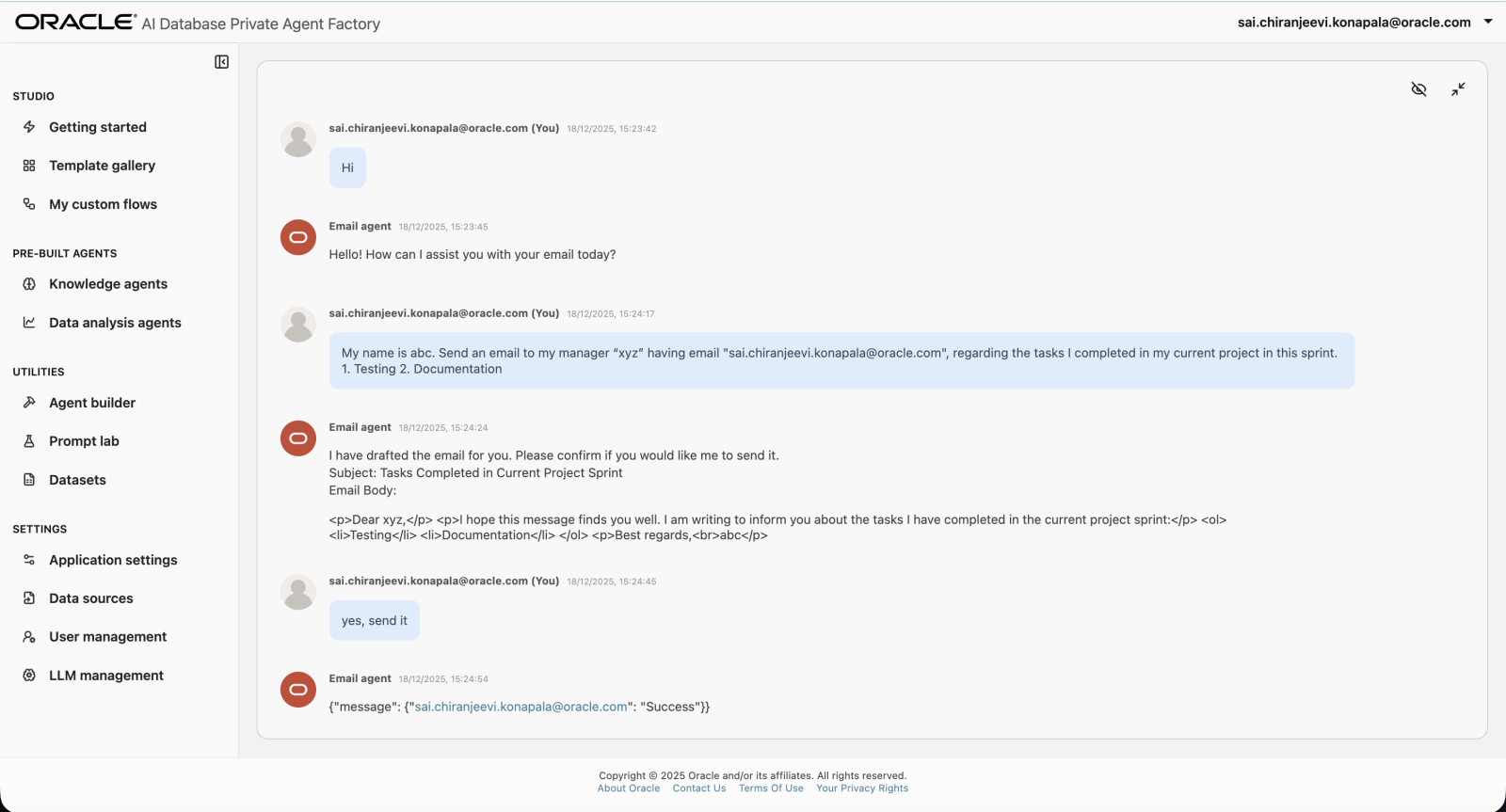
Task: Click the user avatar beside the "Hi" message
Action: [x=298, y=139]
